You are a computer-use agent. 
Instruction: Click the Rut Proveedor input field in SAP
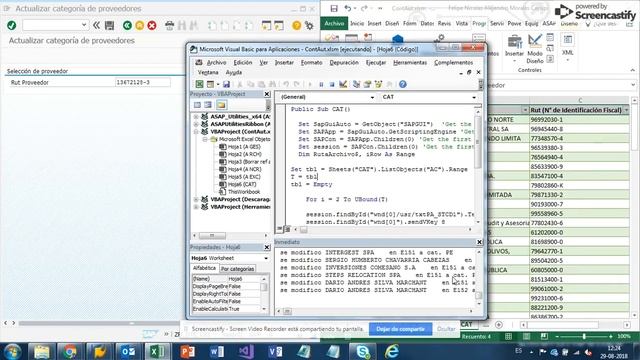tap(142, 82)
